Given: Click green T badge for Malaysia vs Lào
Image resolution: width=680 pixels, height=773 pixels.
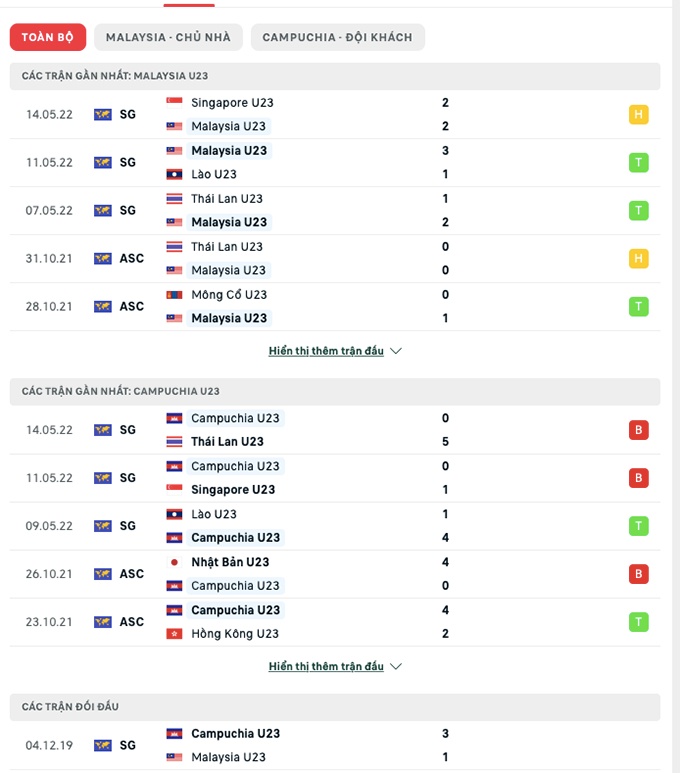Looking at the screenshot, I should point(638,162).
